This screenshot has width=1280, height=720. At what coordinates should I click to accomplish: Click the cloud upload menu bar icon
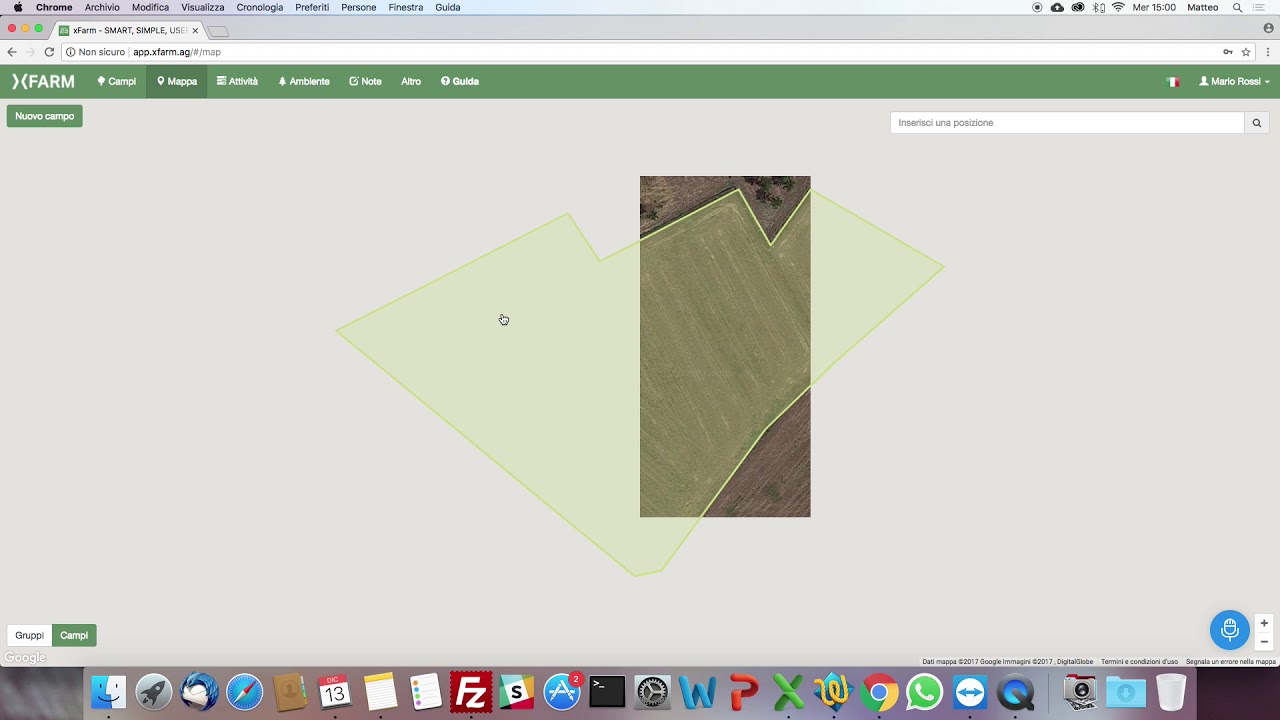point(1057,7)
